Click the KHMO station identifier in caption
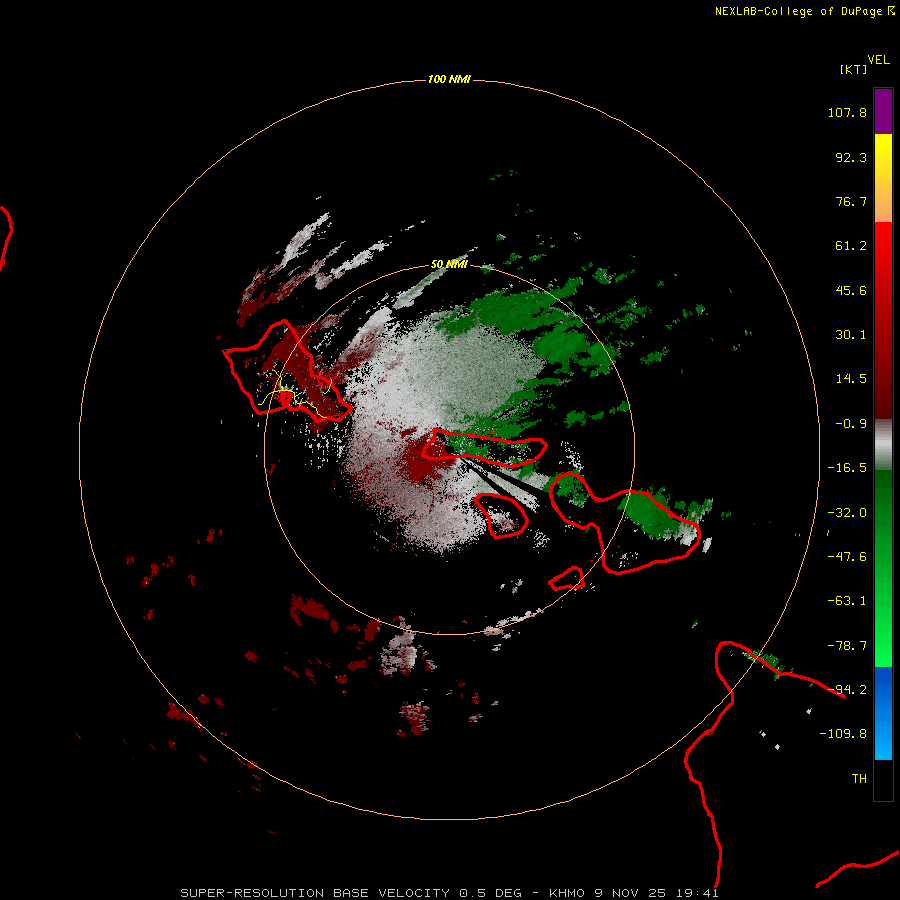The width and height of the screenshot is (900, 900). [x=567, y=893]
